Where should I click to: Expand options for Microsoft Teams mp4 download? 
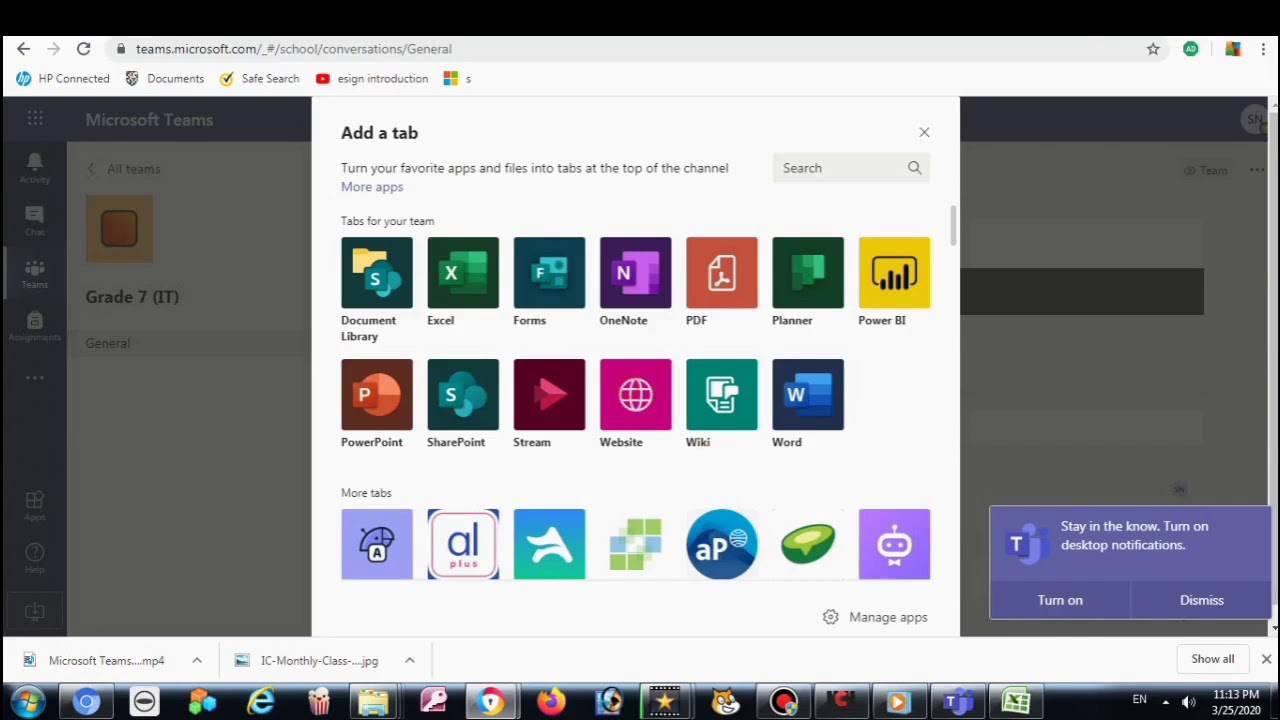tap(197, 660)
